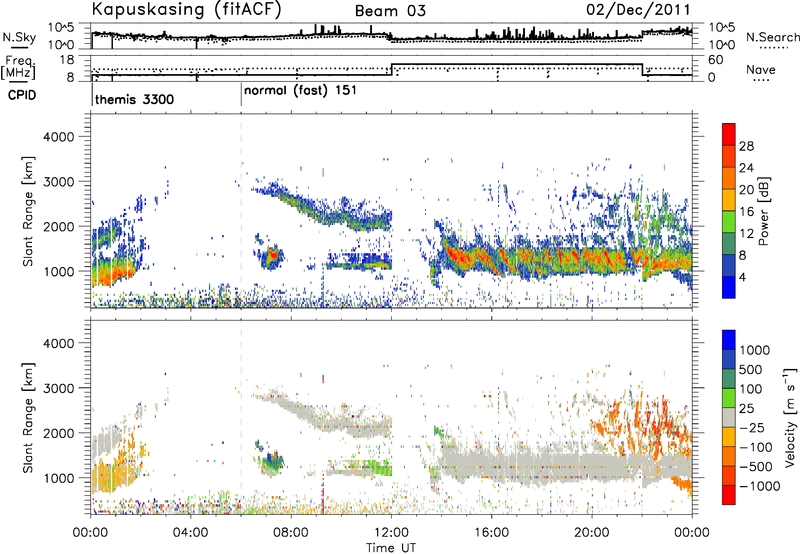Select the "normal (fast) 151" CPID entry

tap(300, 90)
